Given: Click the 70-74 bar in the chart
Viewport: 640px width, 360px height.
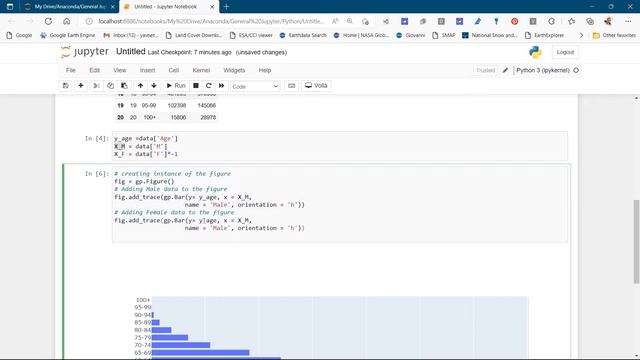Looking at the screenshot, I should coord(181,345).
